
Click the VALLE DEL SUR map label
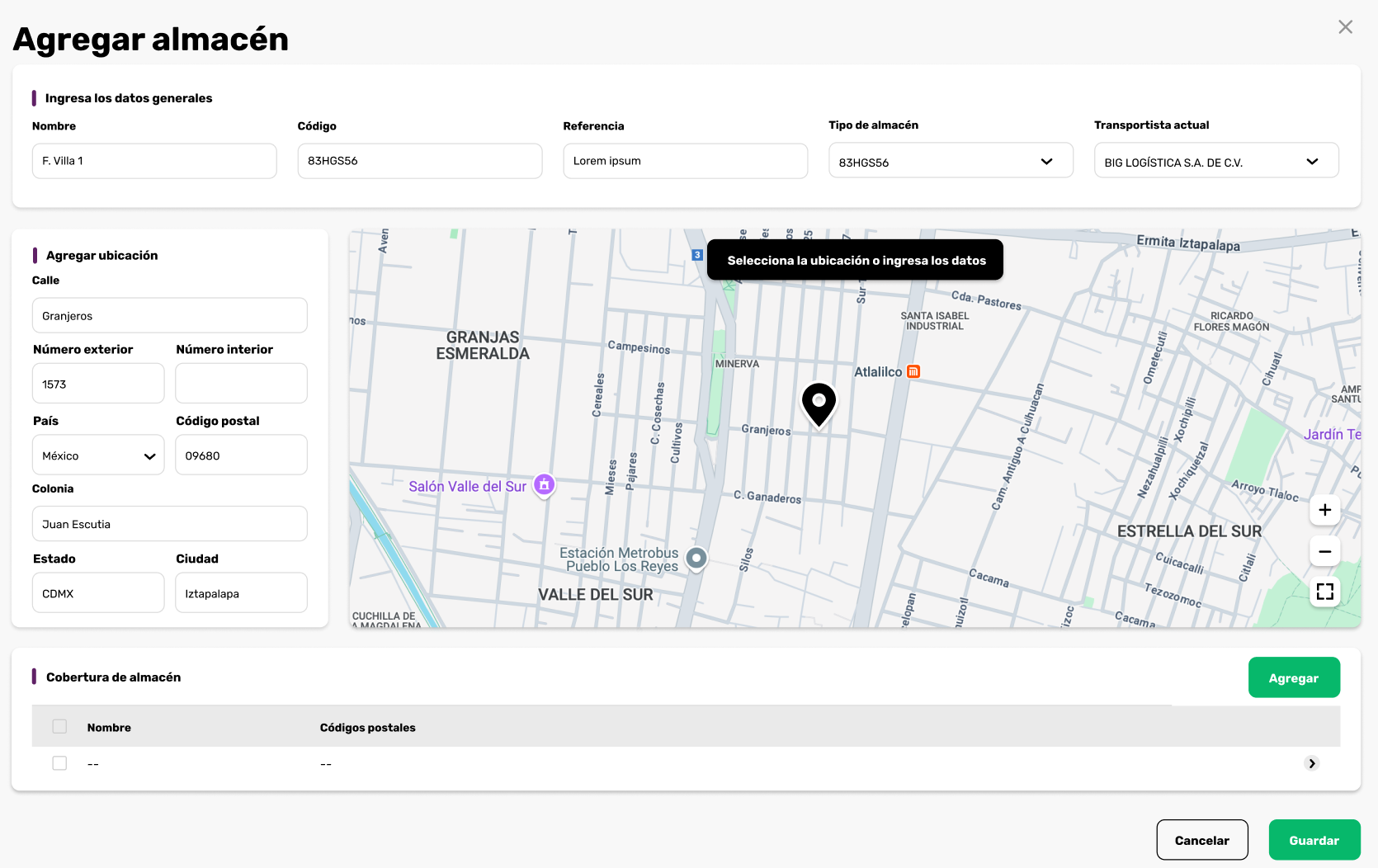[x=595, y=595]
